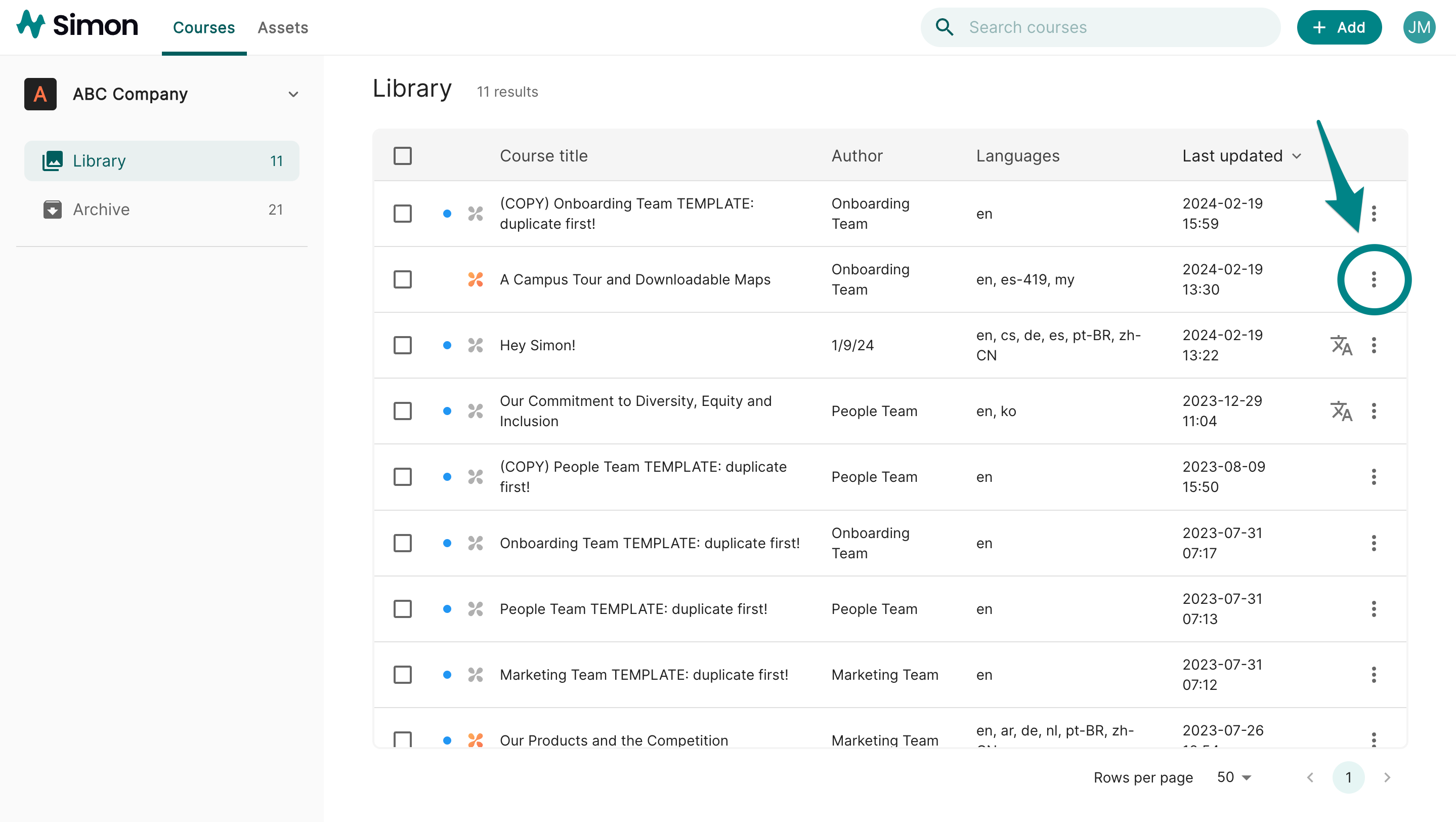This screenshot has height=822, width=1456.
Task: Click the search magnifier icon
Action: click(945, 26)
